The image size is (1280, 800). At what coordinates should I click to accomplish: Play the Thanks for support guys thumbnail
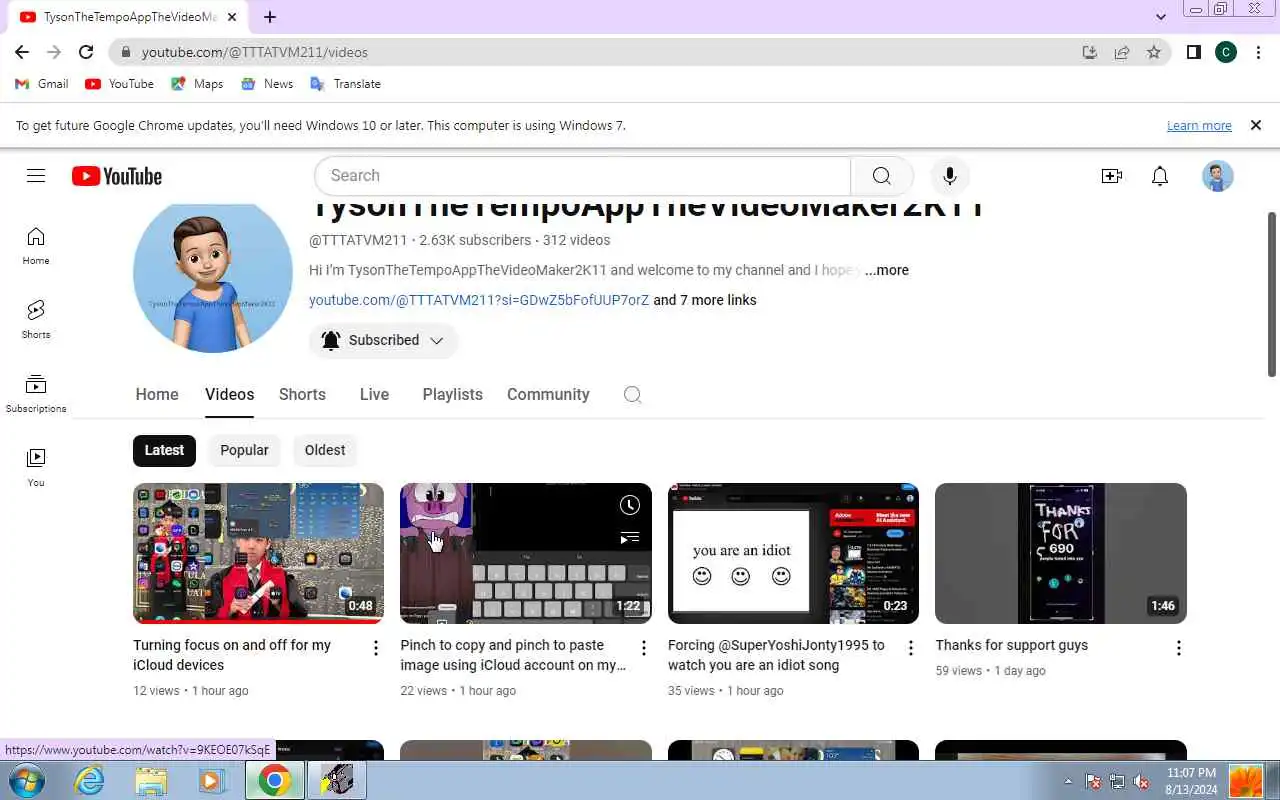point(1061,553)
